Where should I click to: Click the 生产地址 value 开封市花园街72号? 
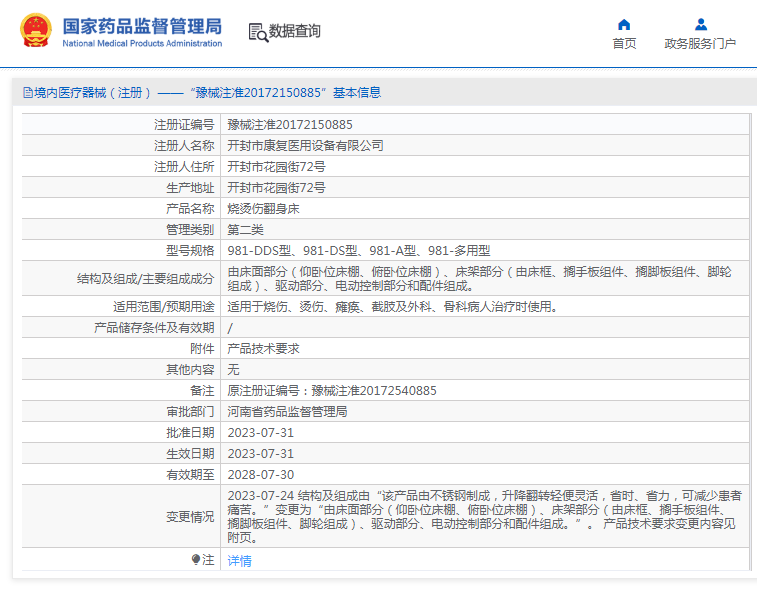[x=277, y=188]
